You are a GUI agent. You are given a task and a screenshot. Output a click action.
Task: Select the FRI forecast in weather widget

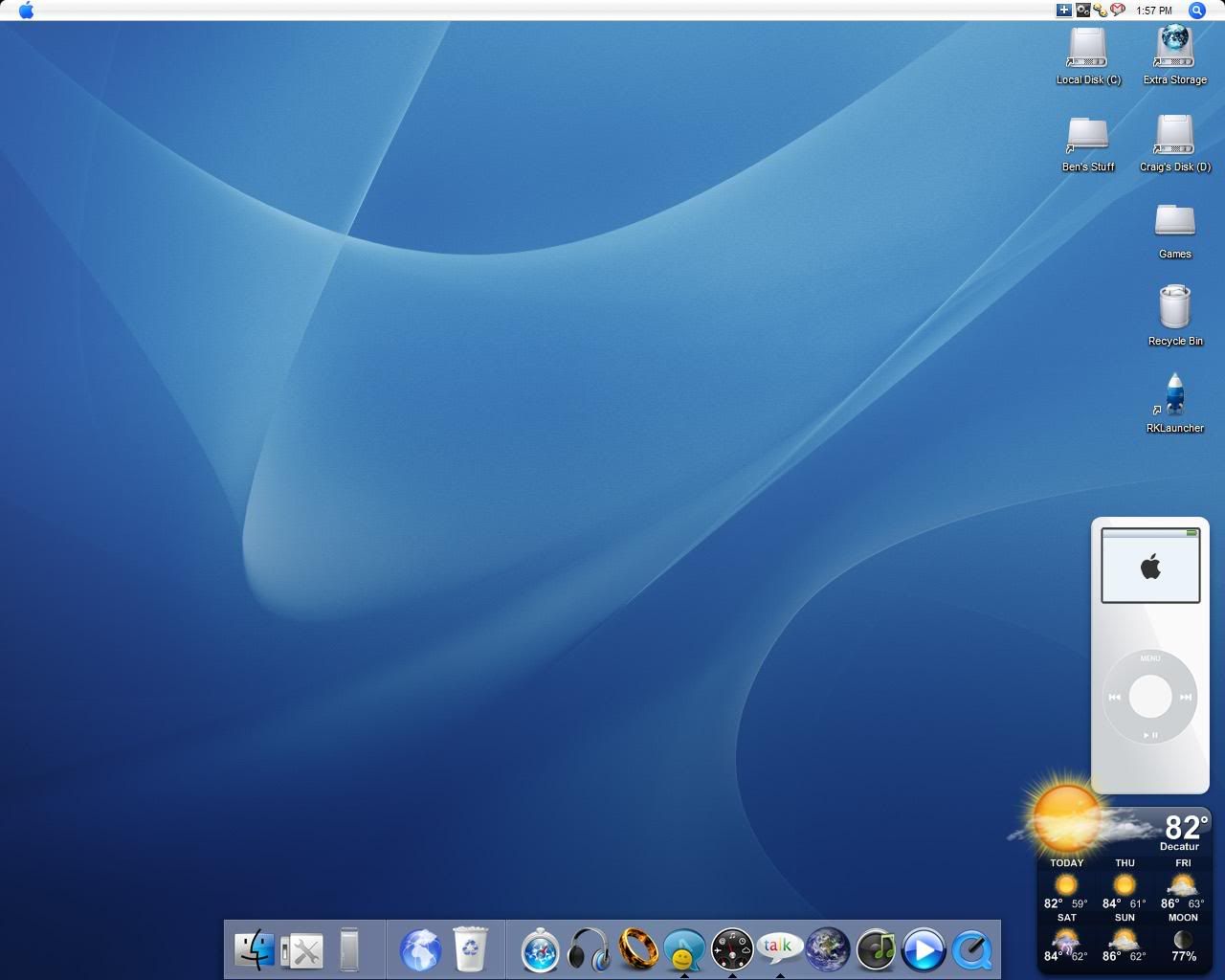tap(1183, 884)
